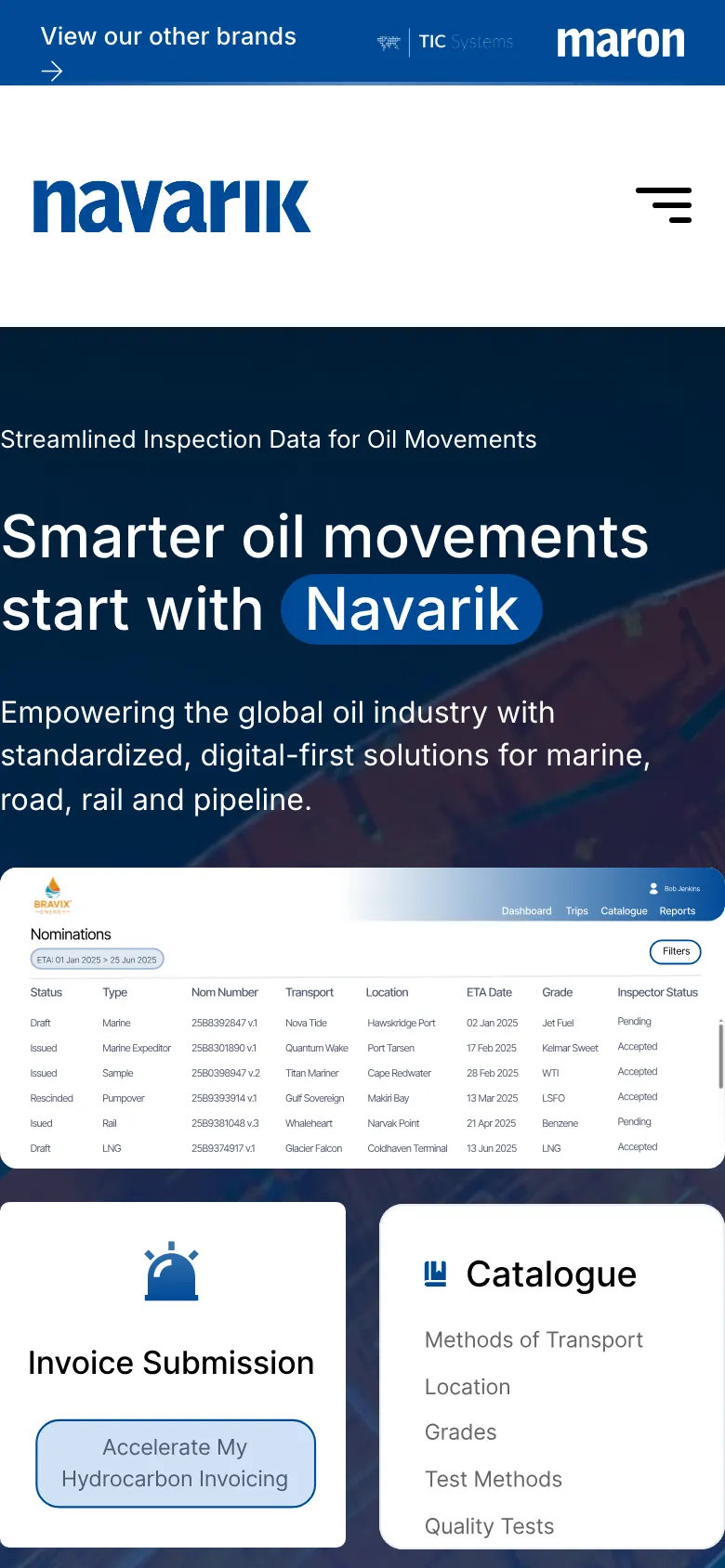Click View our other brands link
The width and height of the screenshot is (725, 1568).
(168, 36)
